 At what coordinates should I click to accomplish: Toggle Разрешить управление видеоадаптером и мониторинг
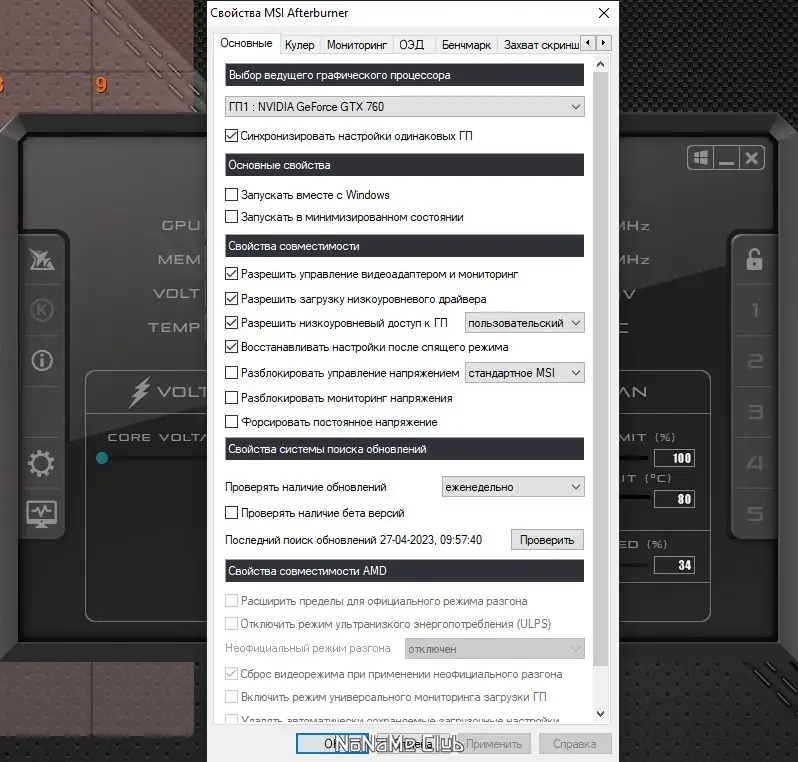tap(232, 274)
